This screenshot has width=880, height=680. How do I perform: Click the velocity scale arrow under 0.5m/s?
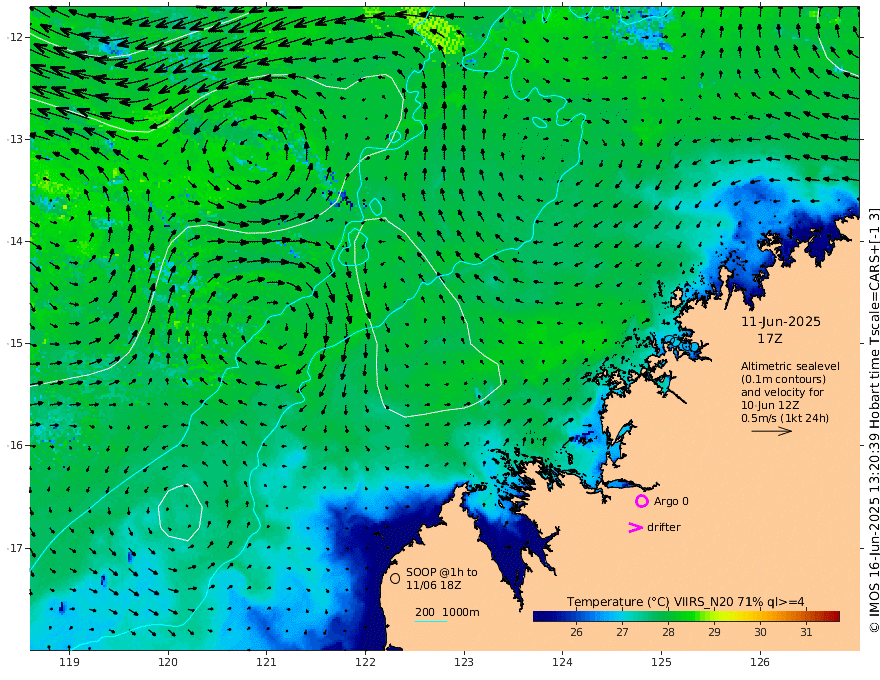tap(772, 431)
